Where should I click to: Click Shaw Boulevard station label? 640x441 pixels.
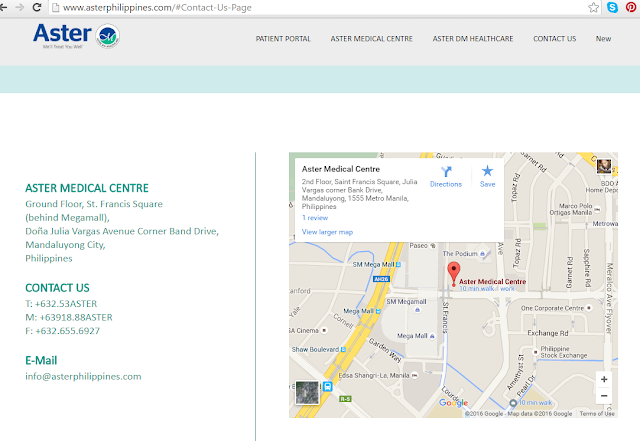[x=315, y=350]
